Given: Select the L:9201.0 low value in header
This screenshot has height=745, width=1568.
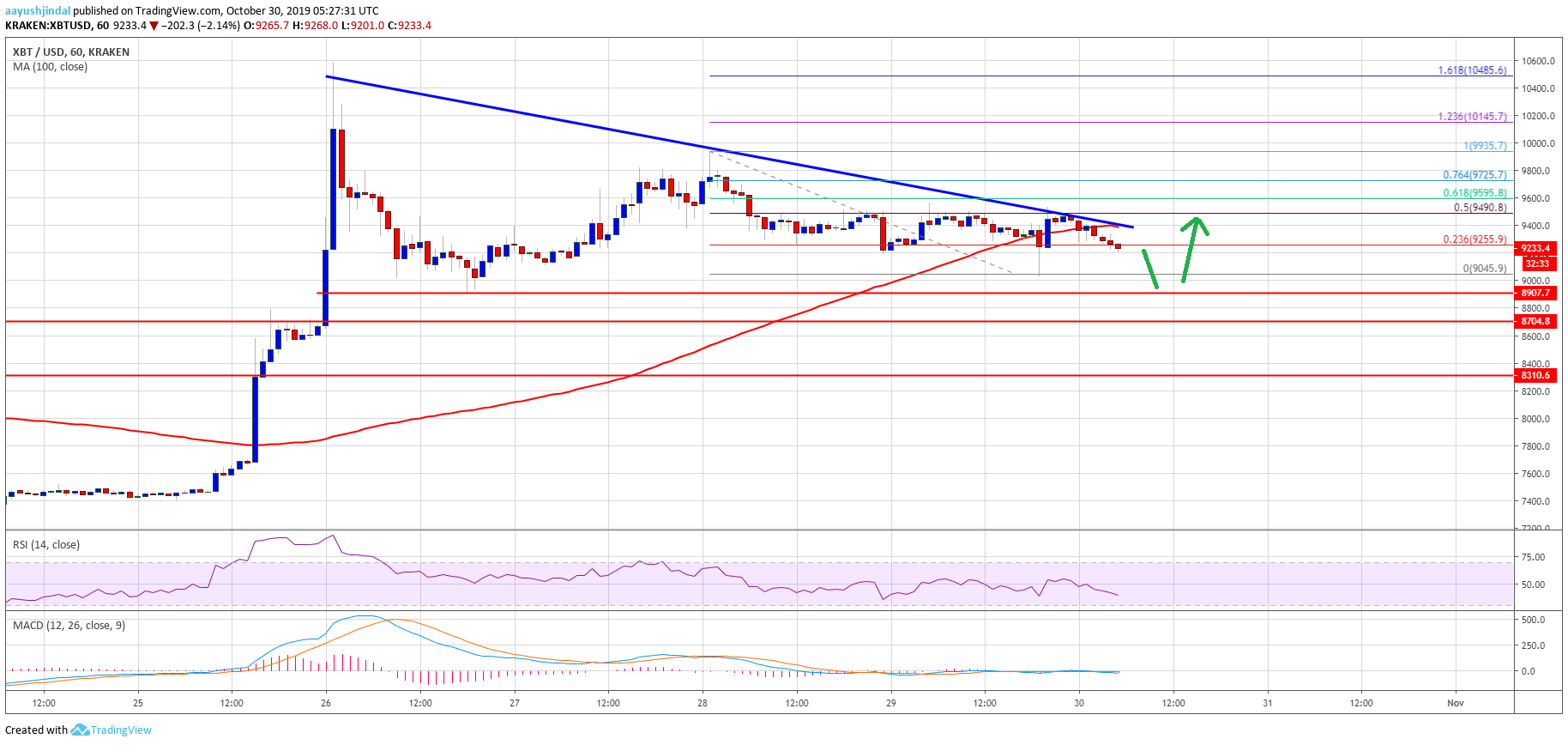Looking at the screenshot, I should point(363,26).
